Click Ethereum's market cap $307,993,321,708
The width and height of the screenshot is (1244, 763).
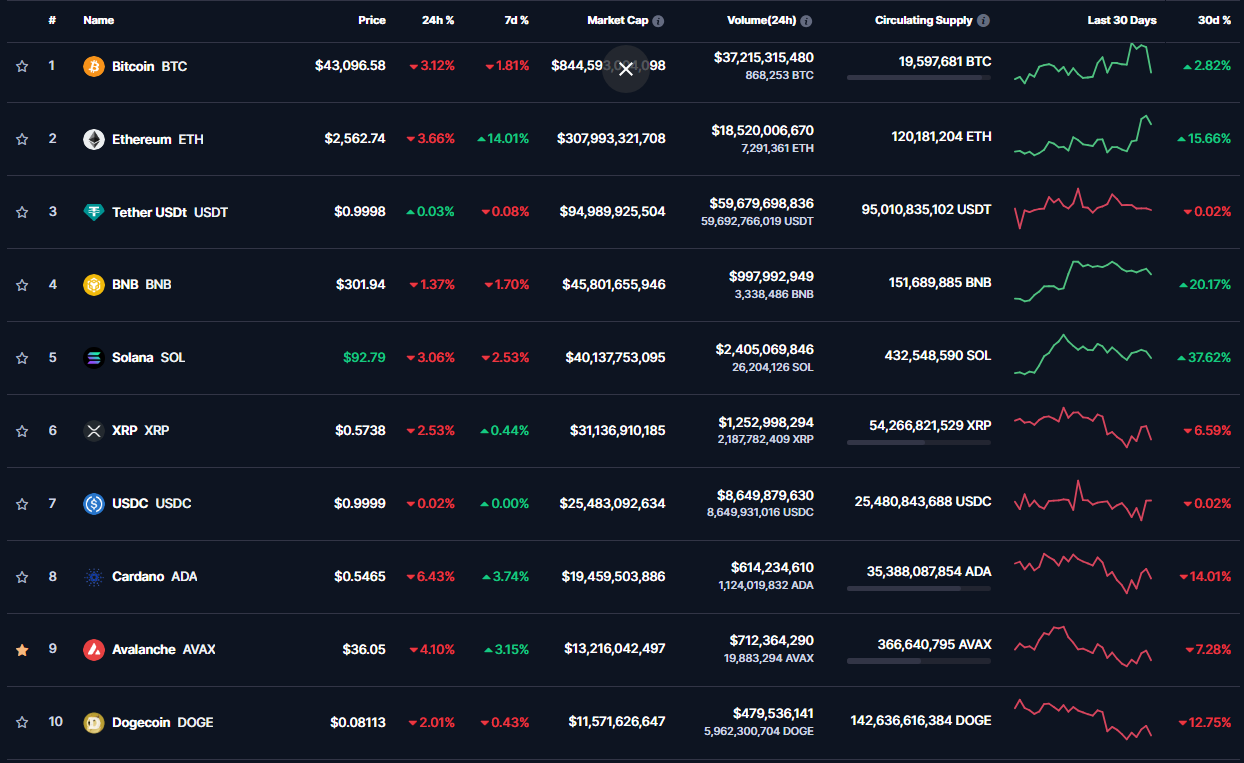[611, 139]
